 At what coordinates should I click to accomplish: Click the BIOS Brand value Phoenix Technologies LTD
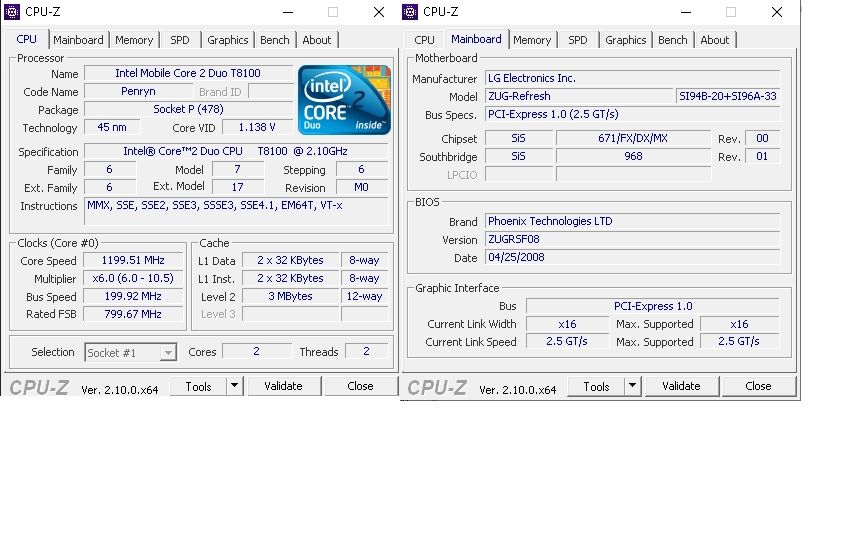(633, 222)
